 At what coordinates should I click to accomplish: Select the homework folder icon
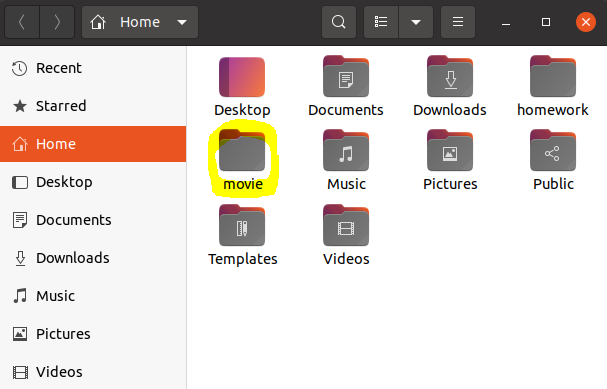click(x=553, y=76)
